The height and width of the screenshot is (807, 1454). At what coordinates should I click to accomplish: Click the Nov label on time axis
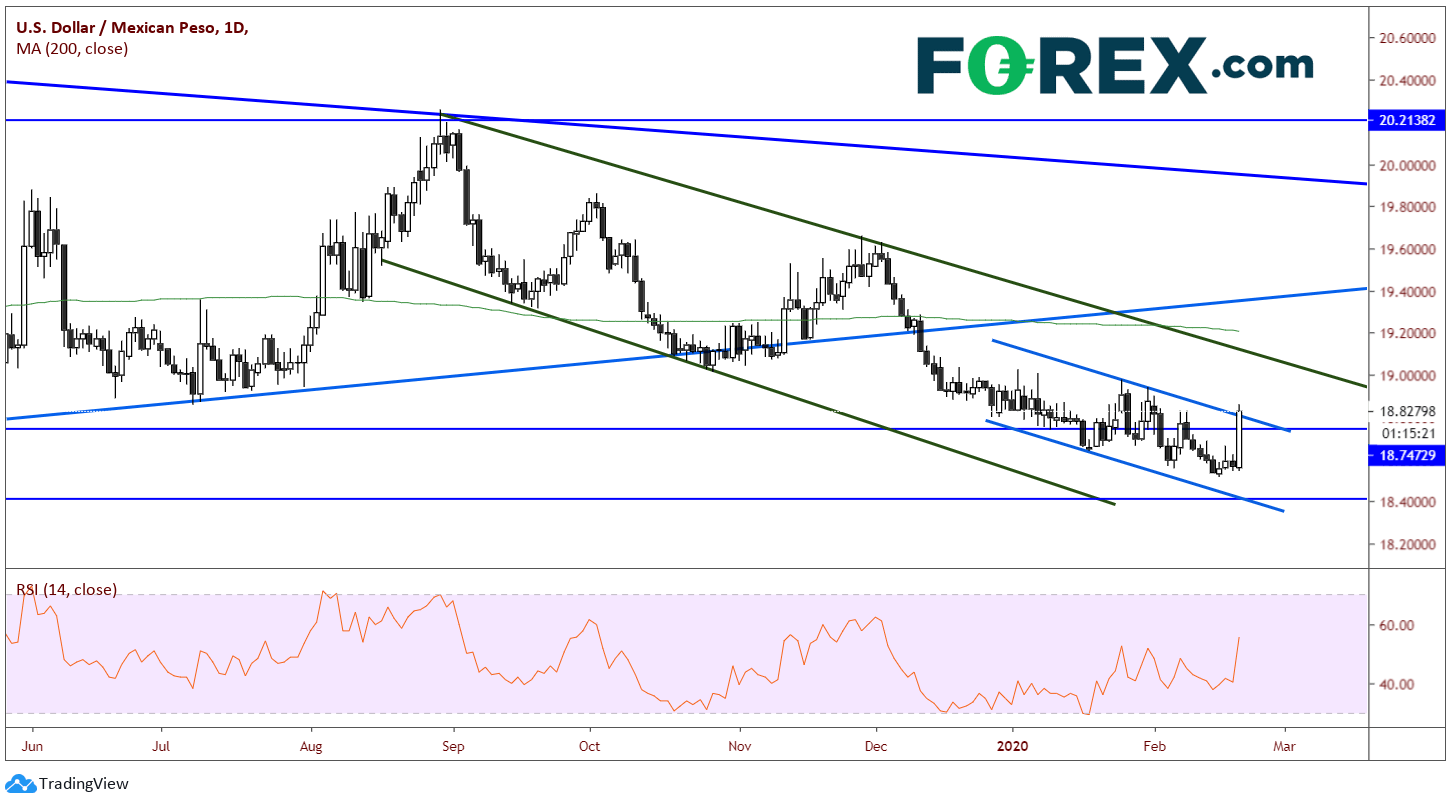click(739, 745)
